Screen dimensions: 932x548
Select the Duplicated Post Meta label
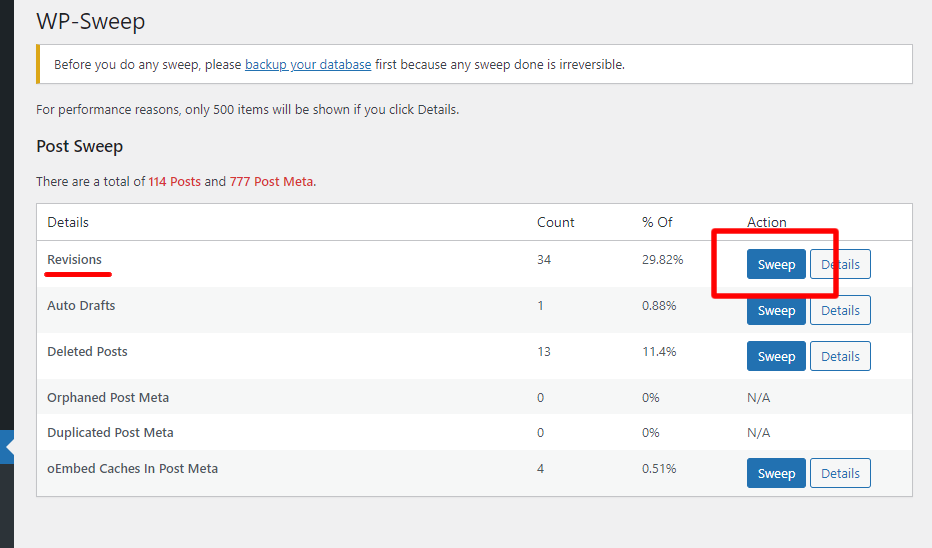(111, 433)
